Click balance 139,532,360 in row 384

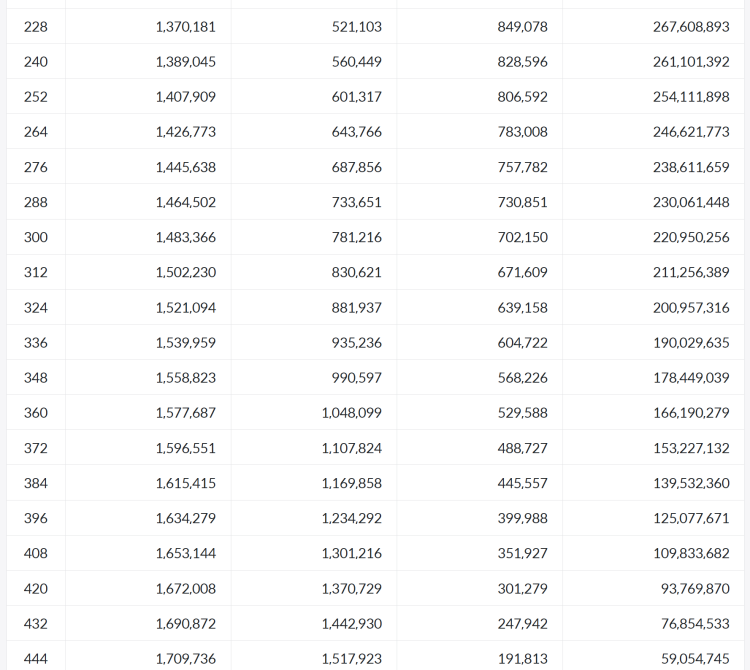coord(691,483)
